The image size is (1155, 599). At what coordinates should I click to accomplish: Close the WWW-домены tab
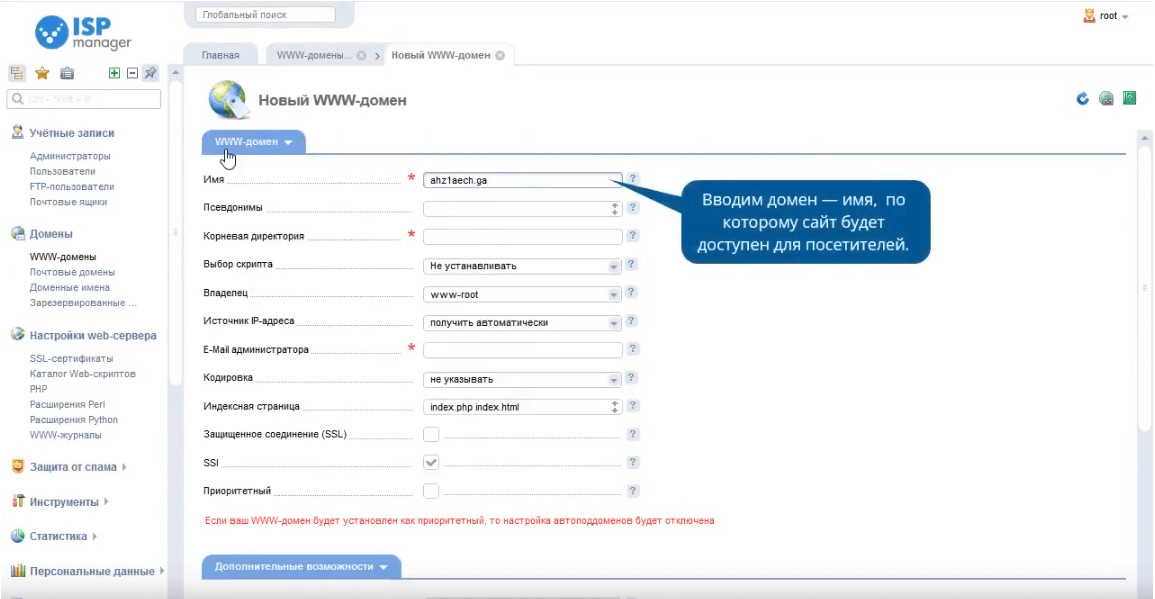click(362, 55)
